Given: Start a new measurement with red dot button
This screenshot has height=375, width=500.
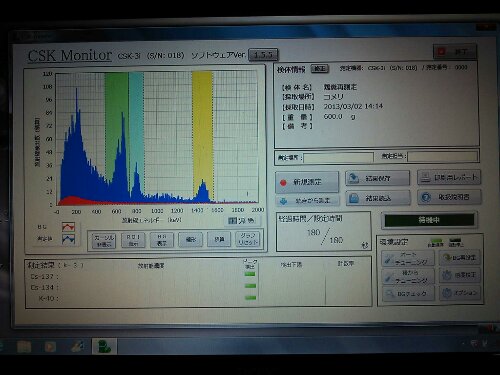Looking at the screenshot, I should [307, 182].
